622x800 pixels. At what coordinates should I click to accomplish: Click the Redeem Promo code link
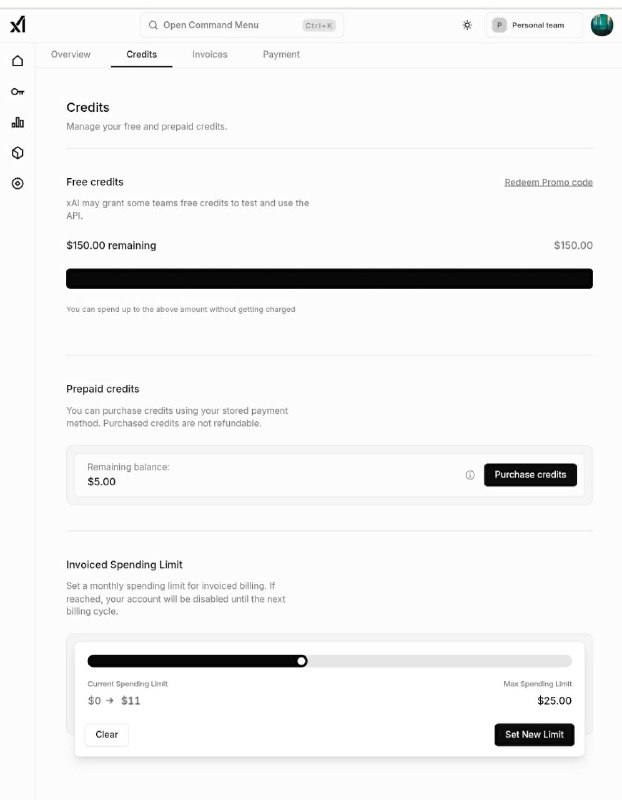point(548,181)
